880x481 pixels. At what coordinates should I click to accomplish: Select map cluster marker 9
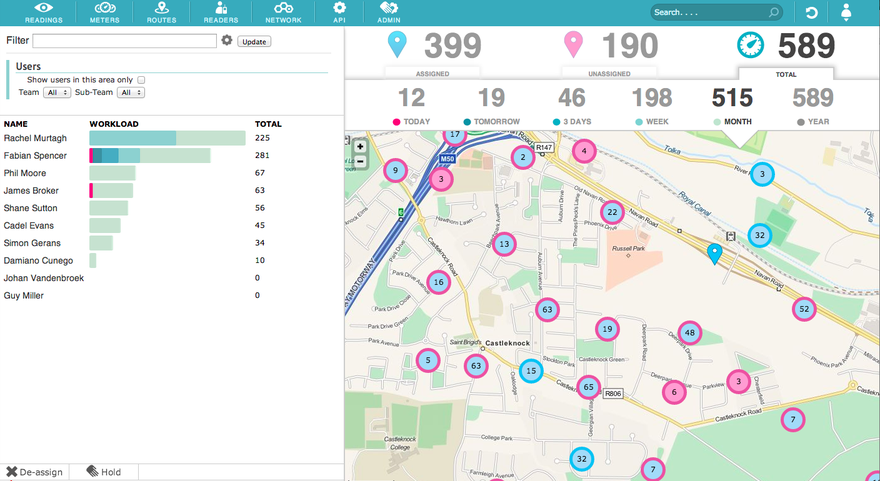click(x=396, y=171)
